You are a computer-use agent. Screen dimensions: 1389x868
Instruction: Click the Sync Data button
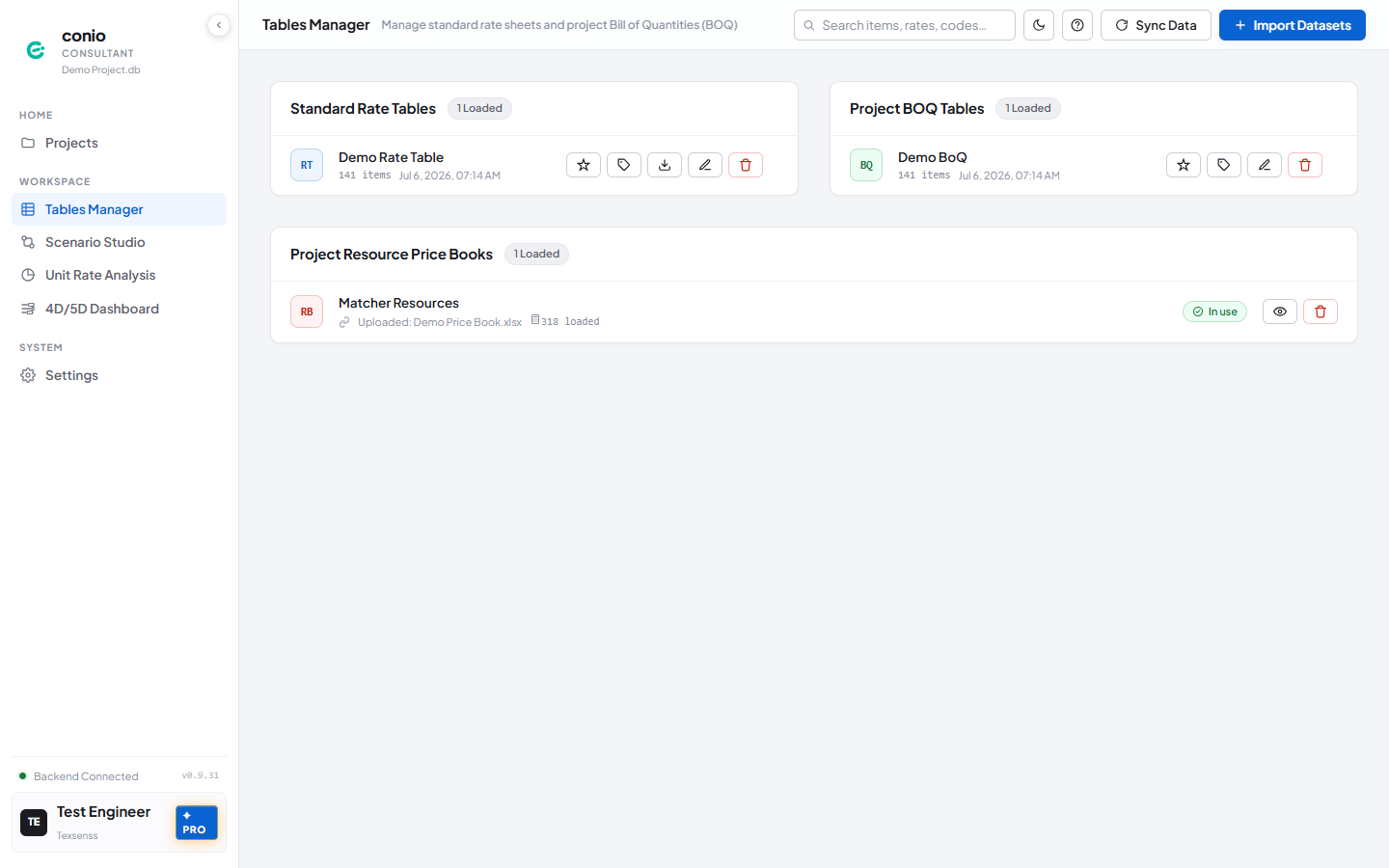[x=1156, y=25]
